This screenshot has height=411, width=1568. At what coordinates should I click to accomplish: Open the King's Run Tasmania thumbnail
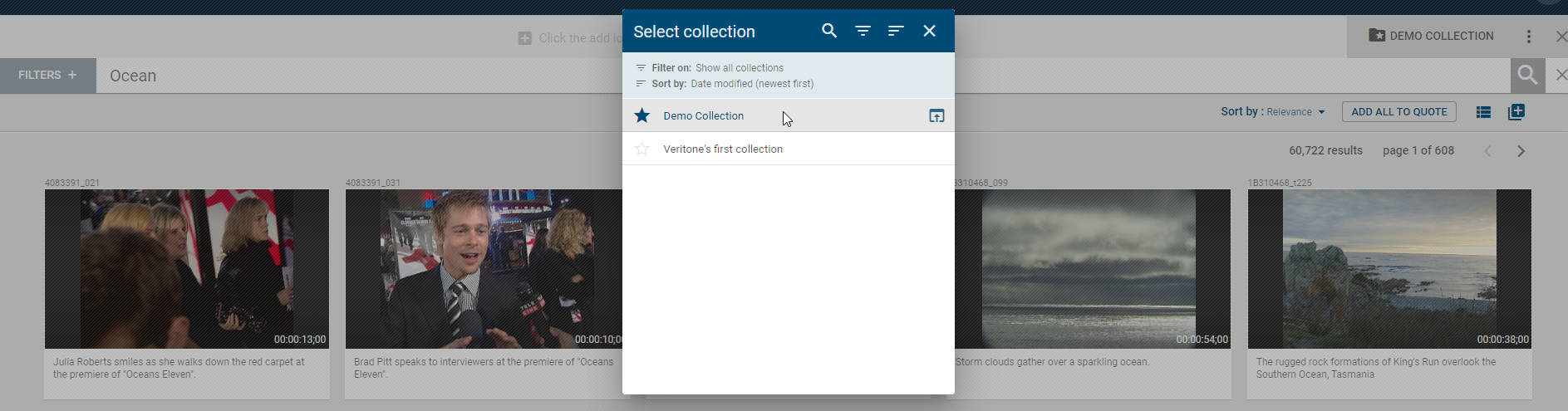pos(1389,269)
